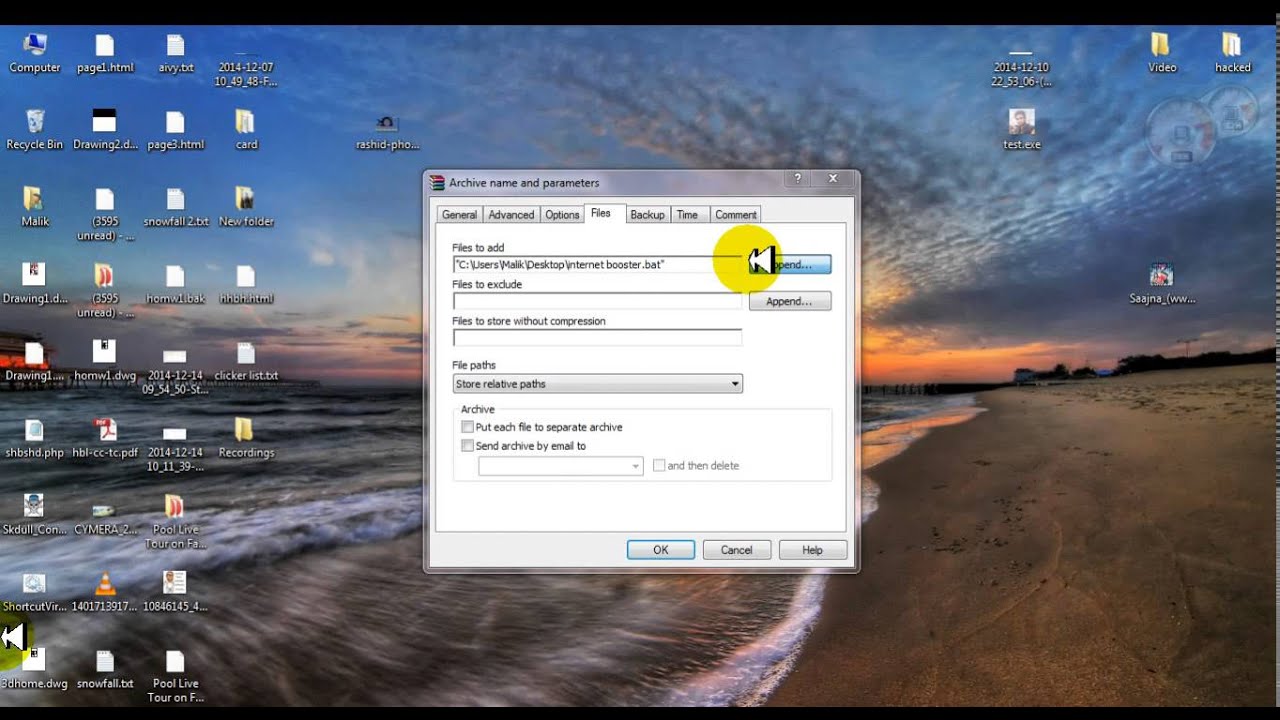Screen dimensions: 1280x720
Task: Click the Cancel button
Action: pos(737,550)
